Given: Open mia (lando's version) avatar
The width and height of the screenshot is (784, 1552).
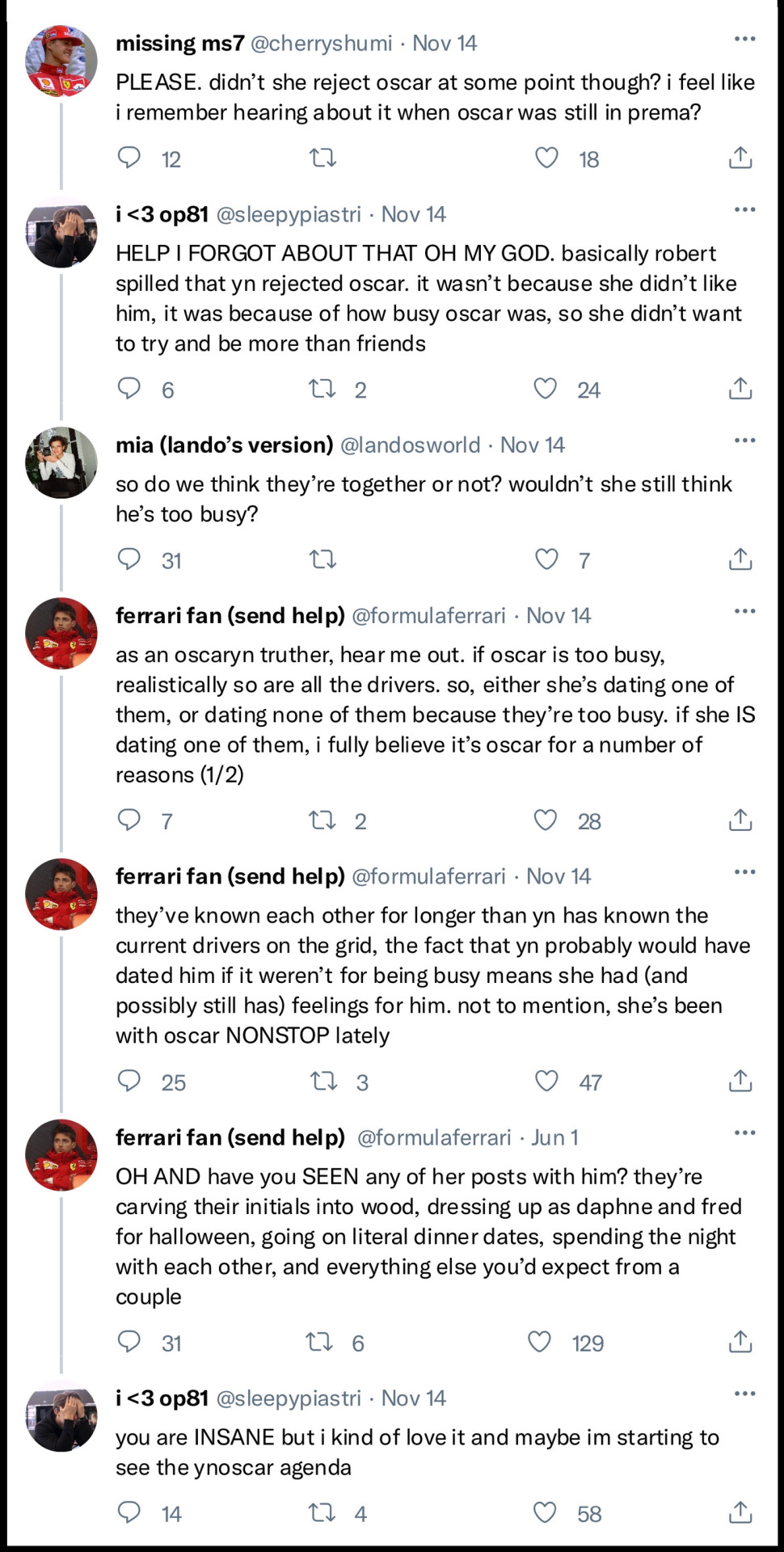Looking at the screenshot, I should (61, 463).
